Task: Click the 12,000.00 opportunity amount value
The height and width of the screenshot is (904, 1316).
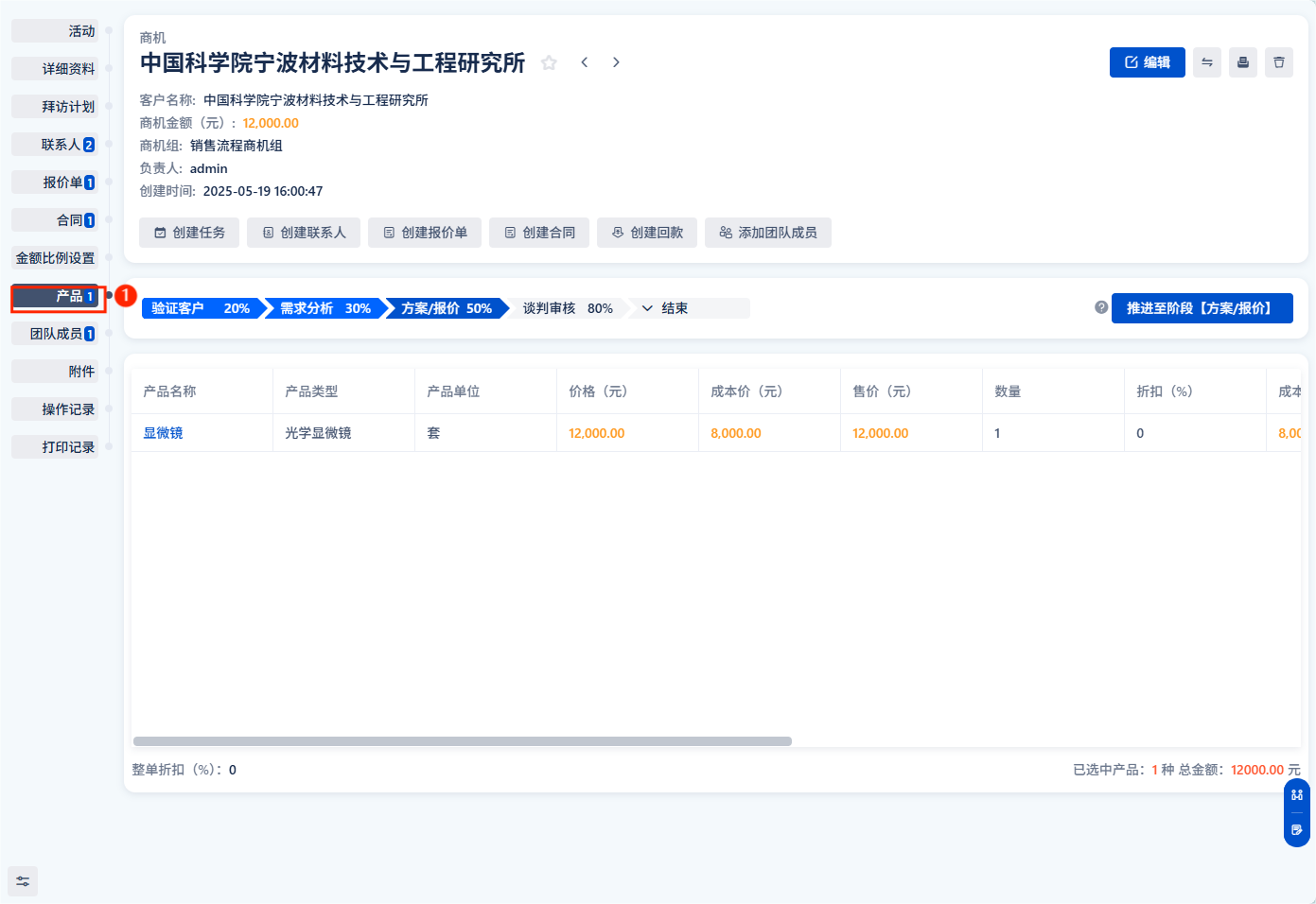Action: pyautogui.click(x=271, y=123)
